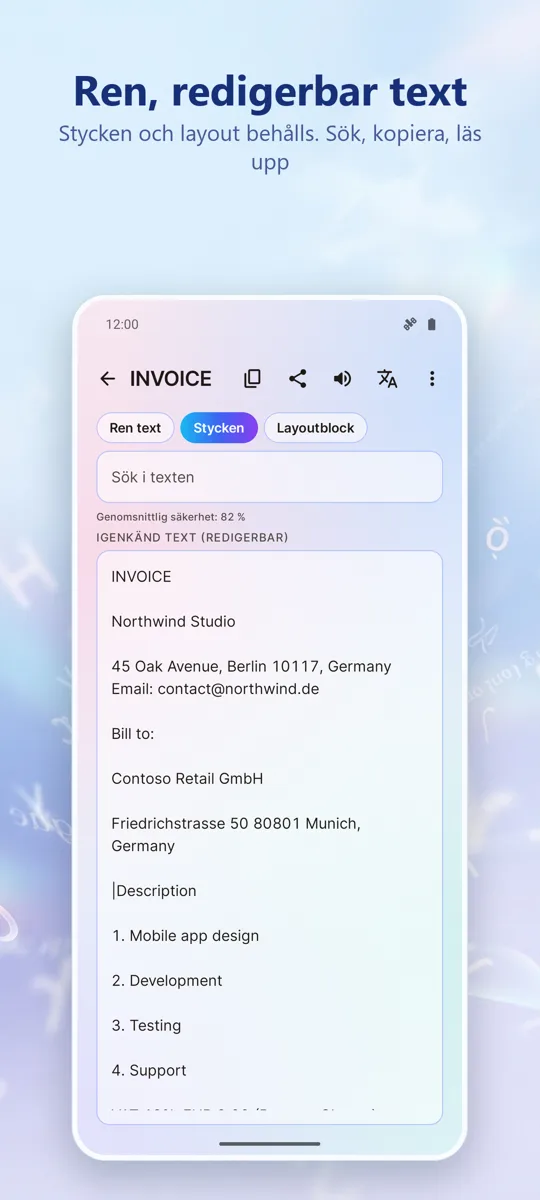This screenshot has height=1200, width=540.
Task: Open the translate icon
Action: pyautogui.click(x=387, y=378)
